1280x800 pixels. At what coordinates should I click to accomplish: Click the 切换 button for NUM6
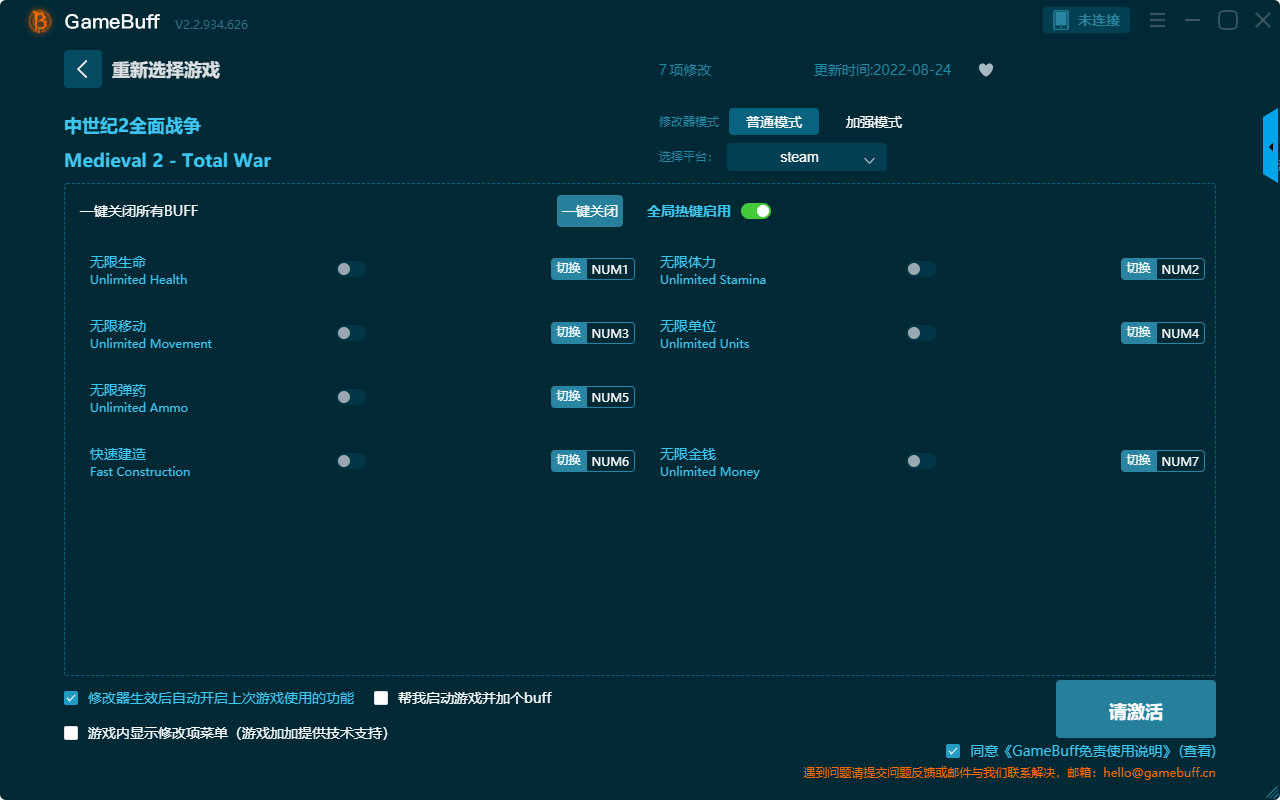pos(569,461)
